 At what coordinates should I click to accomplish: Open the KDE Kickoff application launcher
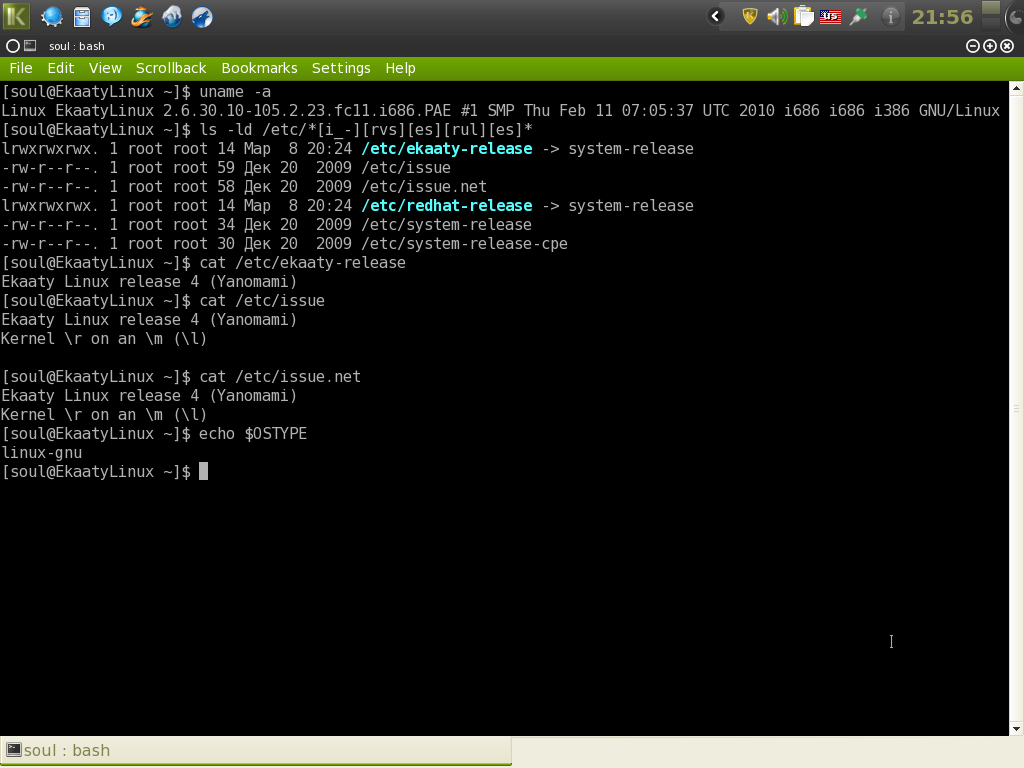point(16,16)
